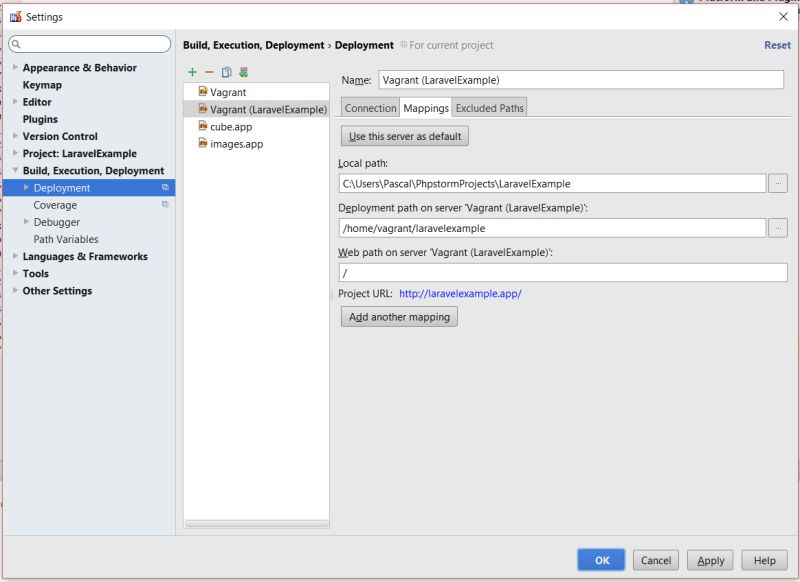Click the minus icon to remove selected server
This screenshot has width=800, height=582.
pos(208,71)
